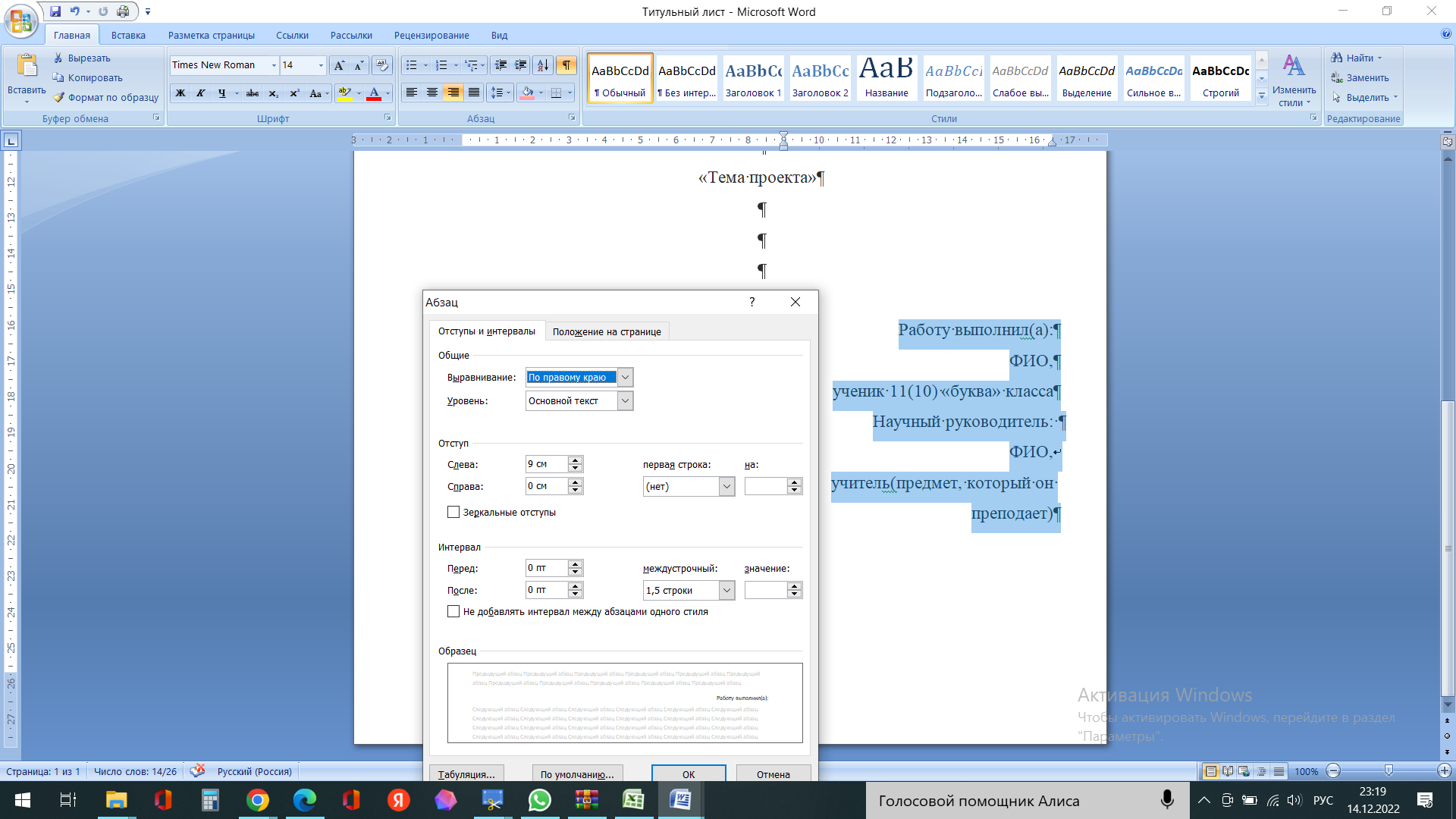
Task: Check don't add spacing between same-style paragraphs
Action: tap(453, 612)
